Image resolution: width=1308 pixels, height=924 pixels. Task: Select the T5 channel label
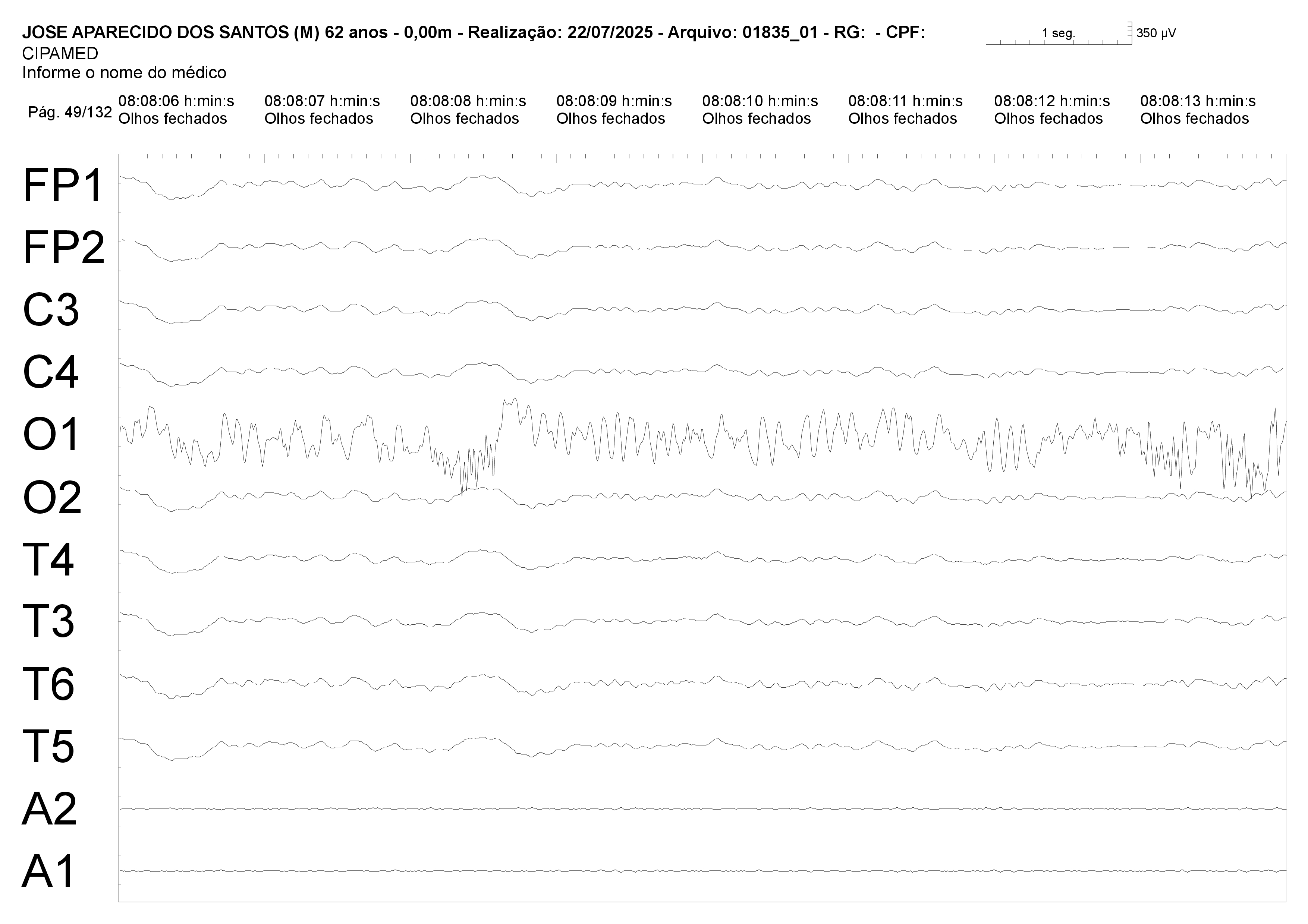click(x=48, y=746)
